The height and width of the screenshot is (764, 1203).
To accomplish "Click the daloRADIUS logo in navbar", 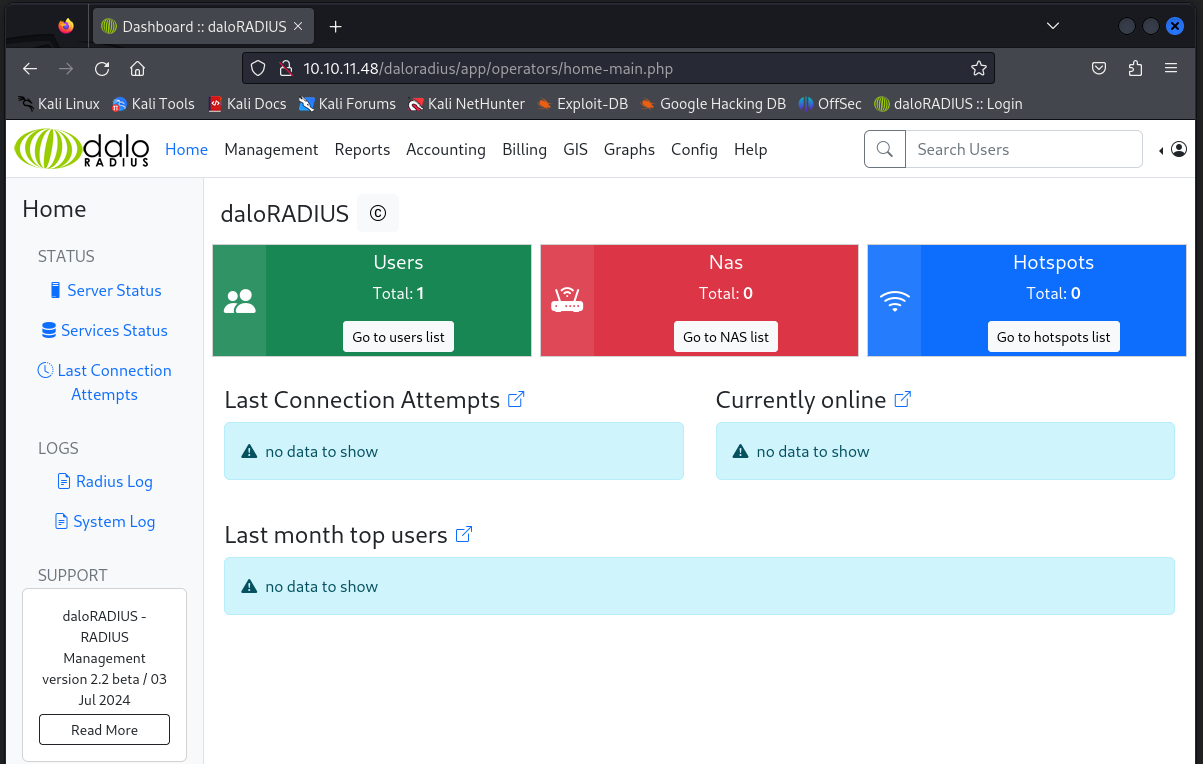I will click(82, 149).
